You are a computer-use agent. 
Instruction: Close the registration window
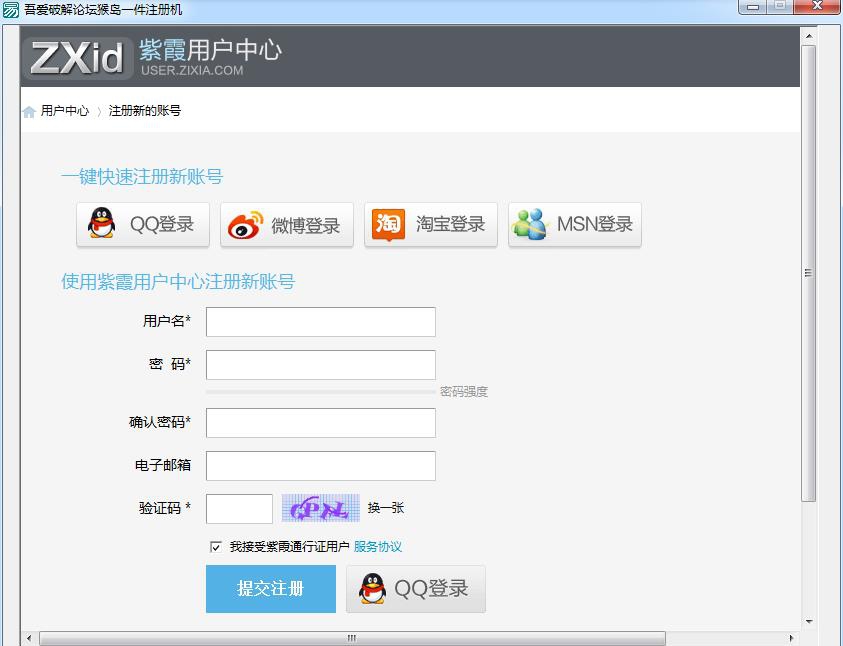click(x=817, y=7)
